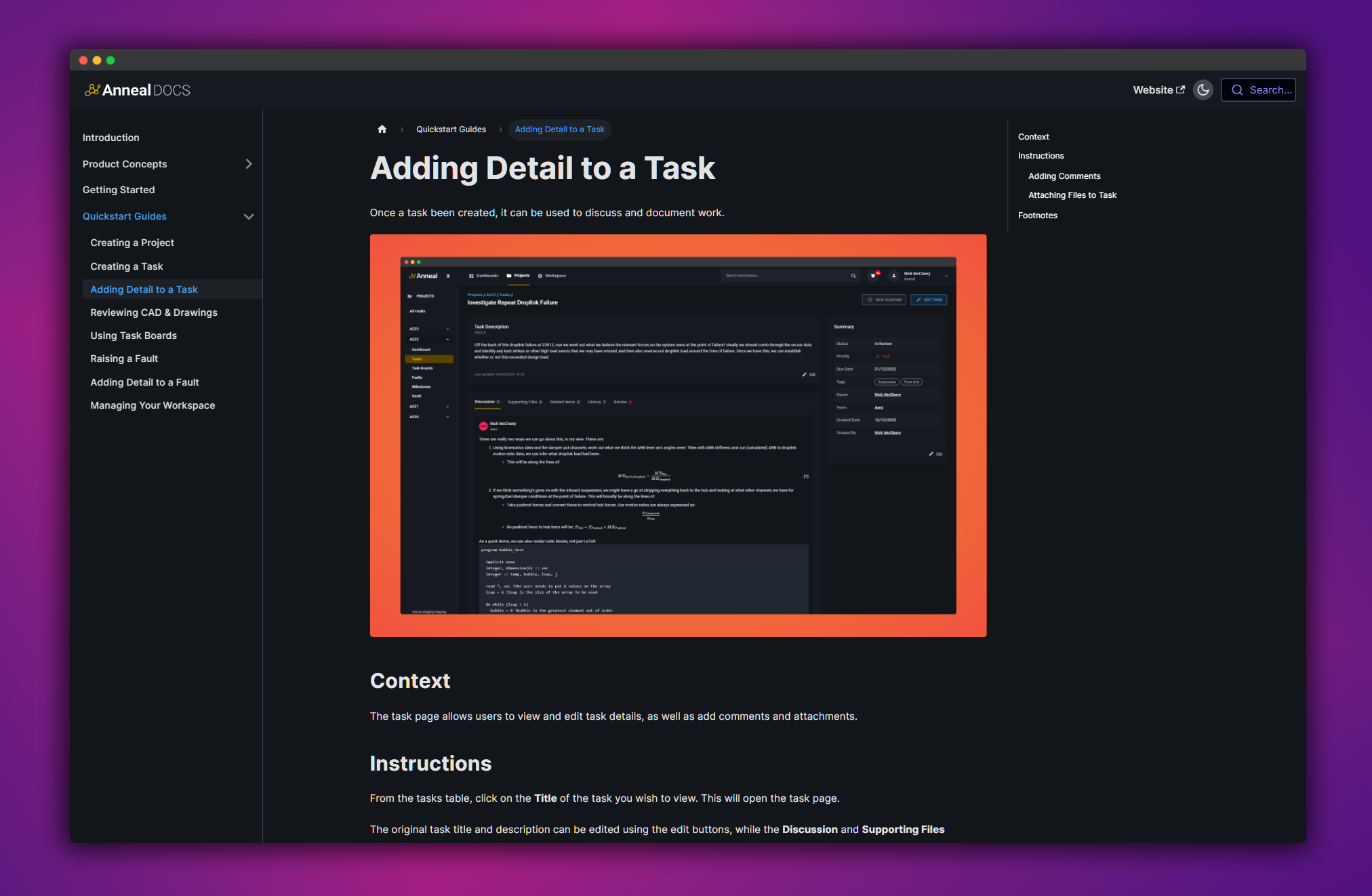This screenshot has height=896, width=1372.
Task: Jump to Footnotes section
Action: click(x=1037, y=216)
